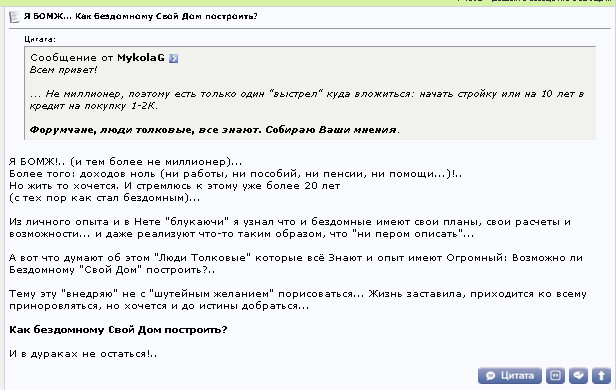Click the line beginning 'Более того: доходов ноль'
Viewport: 616px width, 390px height.
(235, 174)
